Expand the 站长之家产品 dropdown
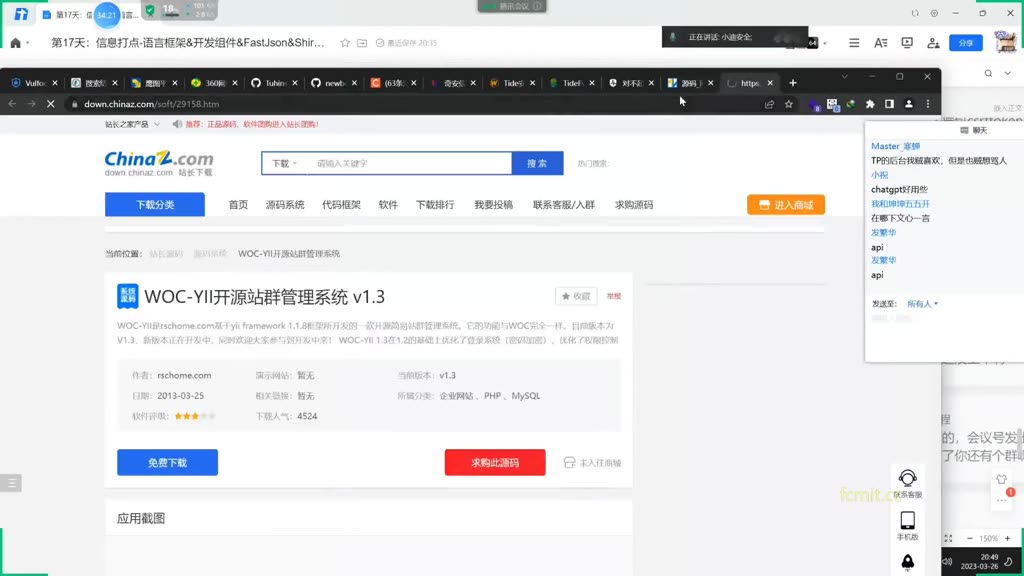The height and width of the screenshot is (576, 1024). click(133, 124)
